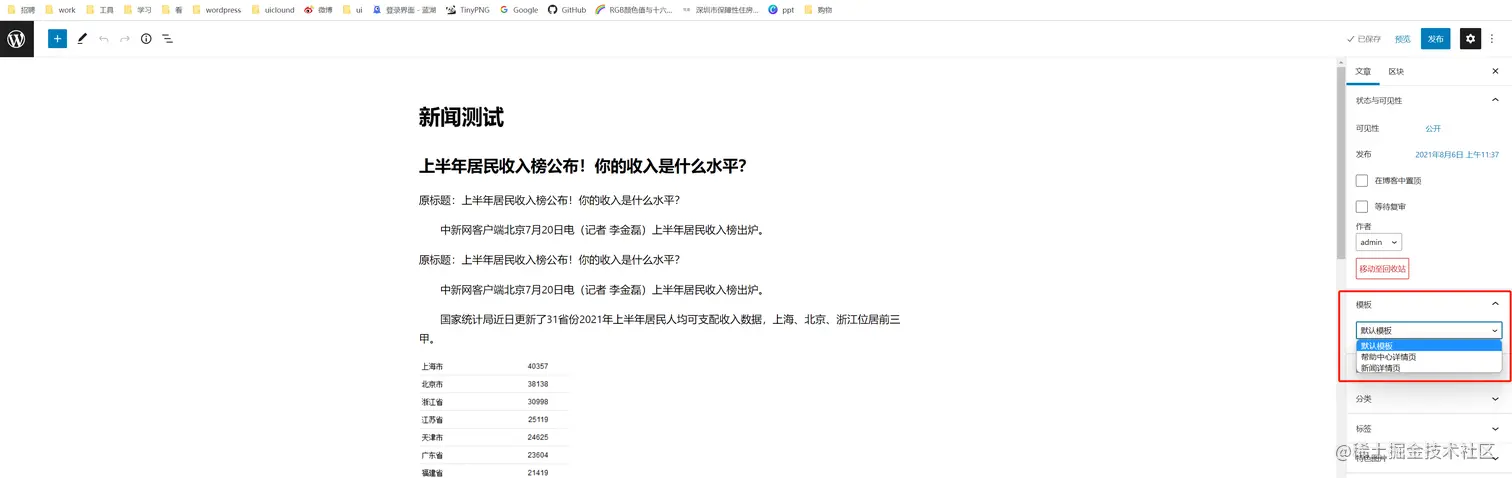Open the list view outline
The width and height of the screenshot is (1512, 478).
coord(167,39)
